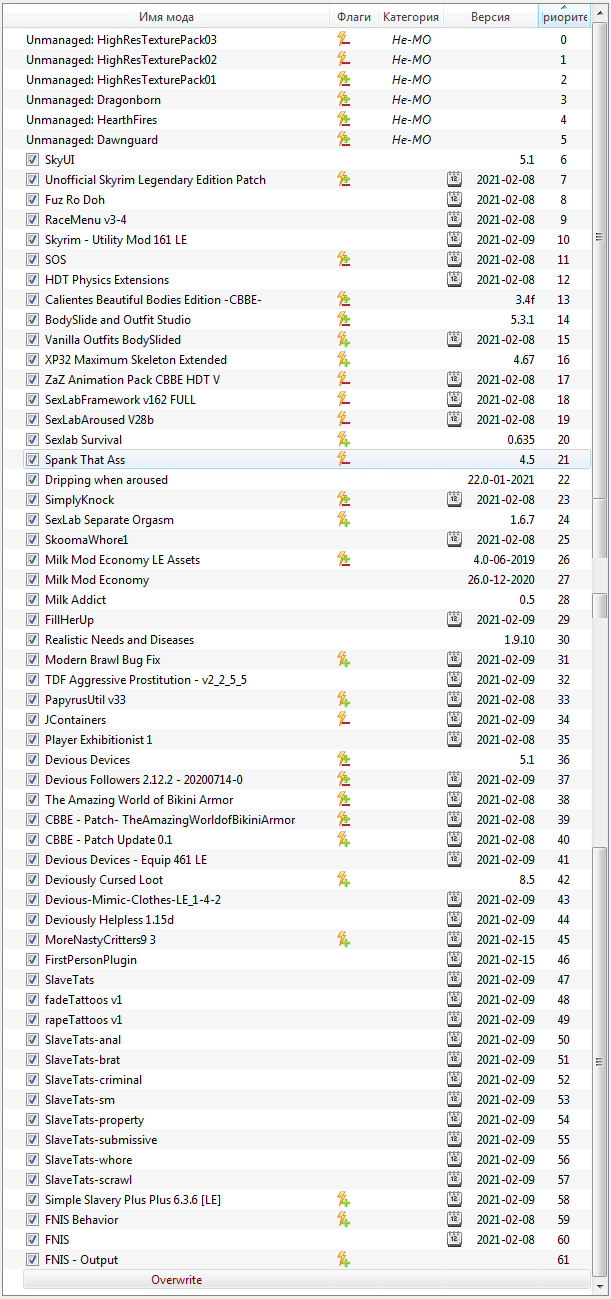Click the calendar icon in the FillHerUp row
Screen dimensions: 611x1299
pos(454,620)
